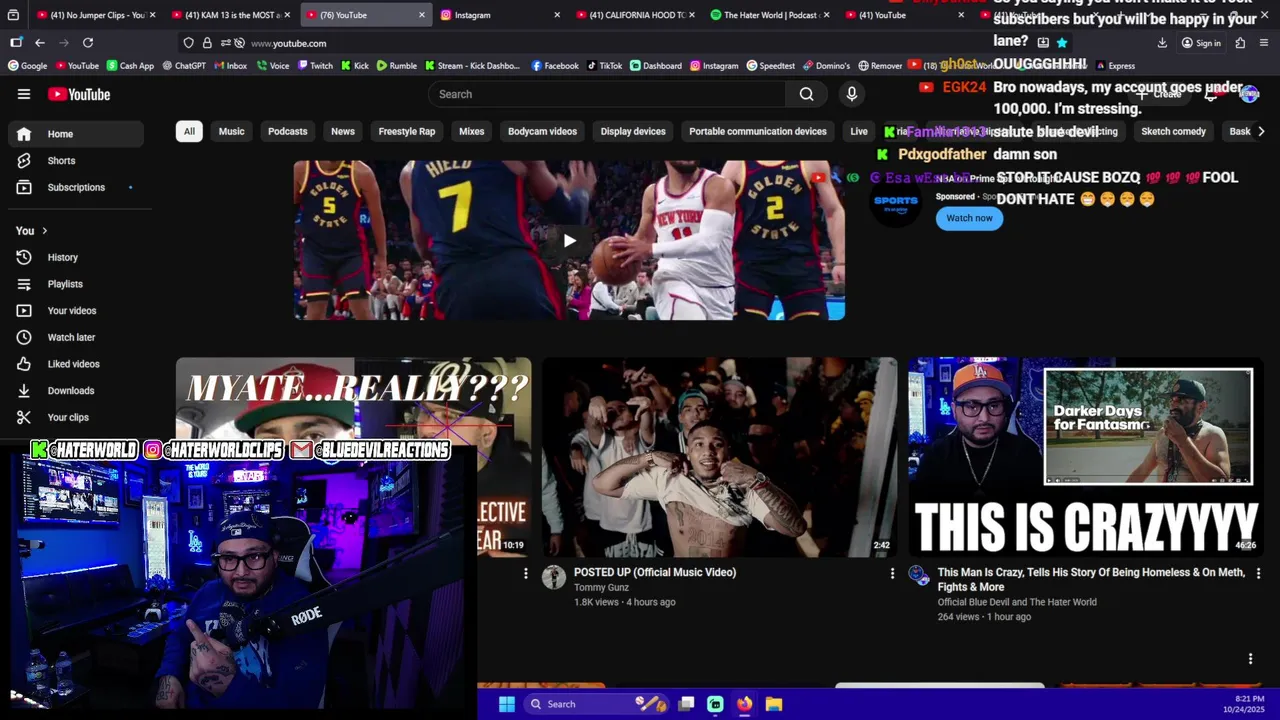Image resolution: width=1280 pixels, height=720 pixels.
Task: Open Shorts in the sidebar
Action: [76, 160]
